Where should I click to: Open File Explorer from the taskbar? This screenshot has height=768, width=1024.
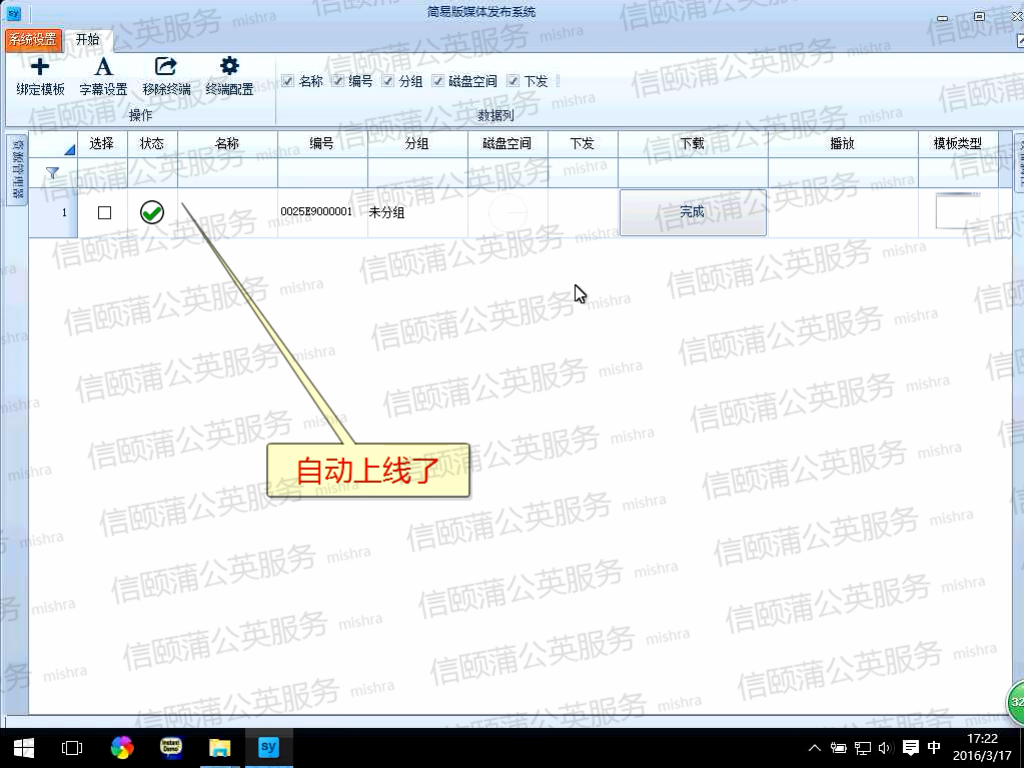tap(220, 747)
